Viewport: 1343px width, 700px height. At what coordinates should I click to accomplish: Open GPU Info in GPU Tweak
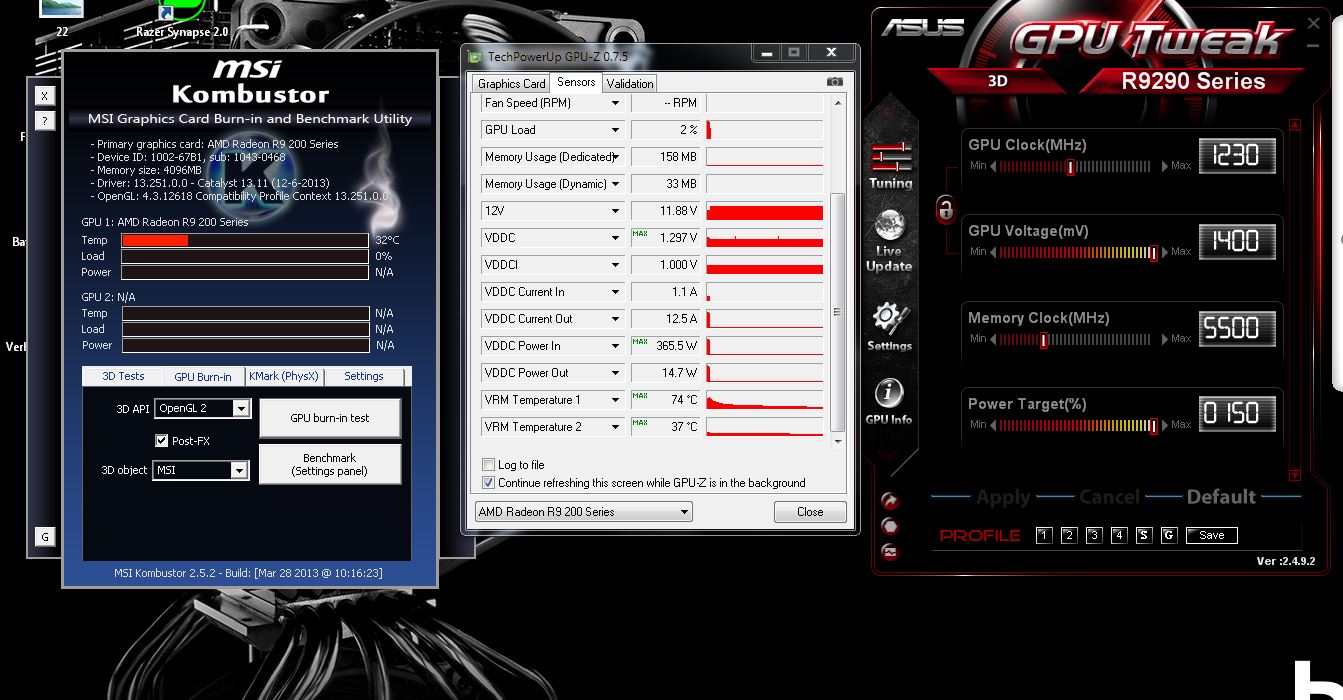click(x=889, y=402)
